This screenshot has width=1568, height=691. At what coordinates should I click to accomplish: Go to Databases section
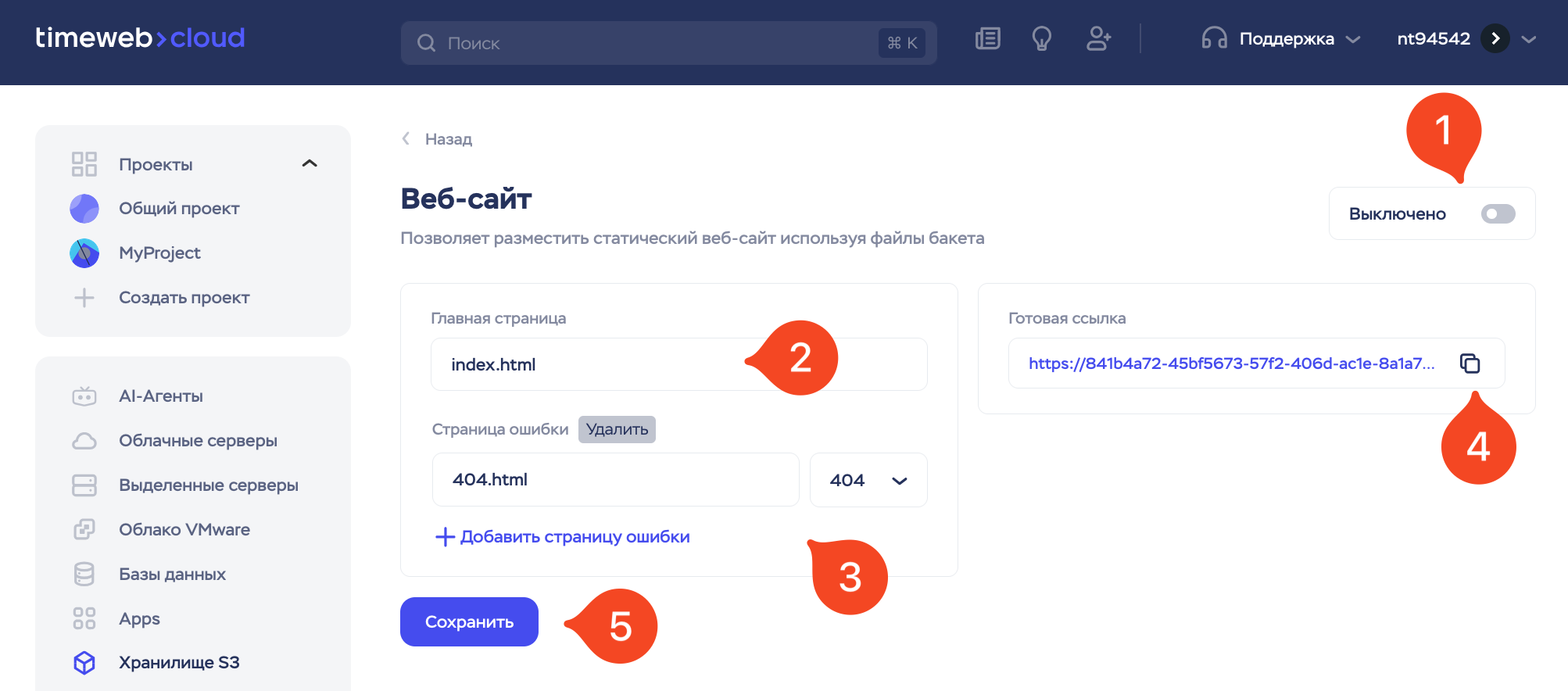point(172,575)
